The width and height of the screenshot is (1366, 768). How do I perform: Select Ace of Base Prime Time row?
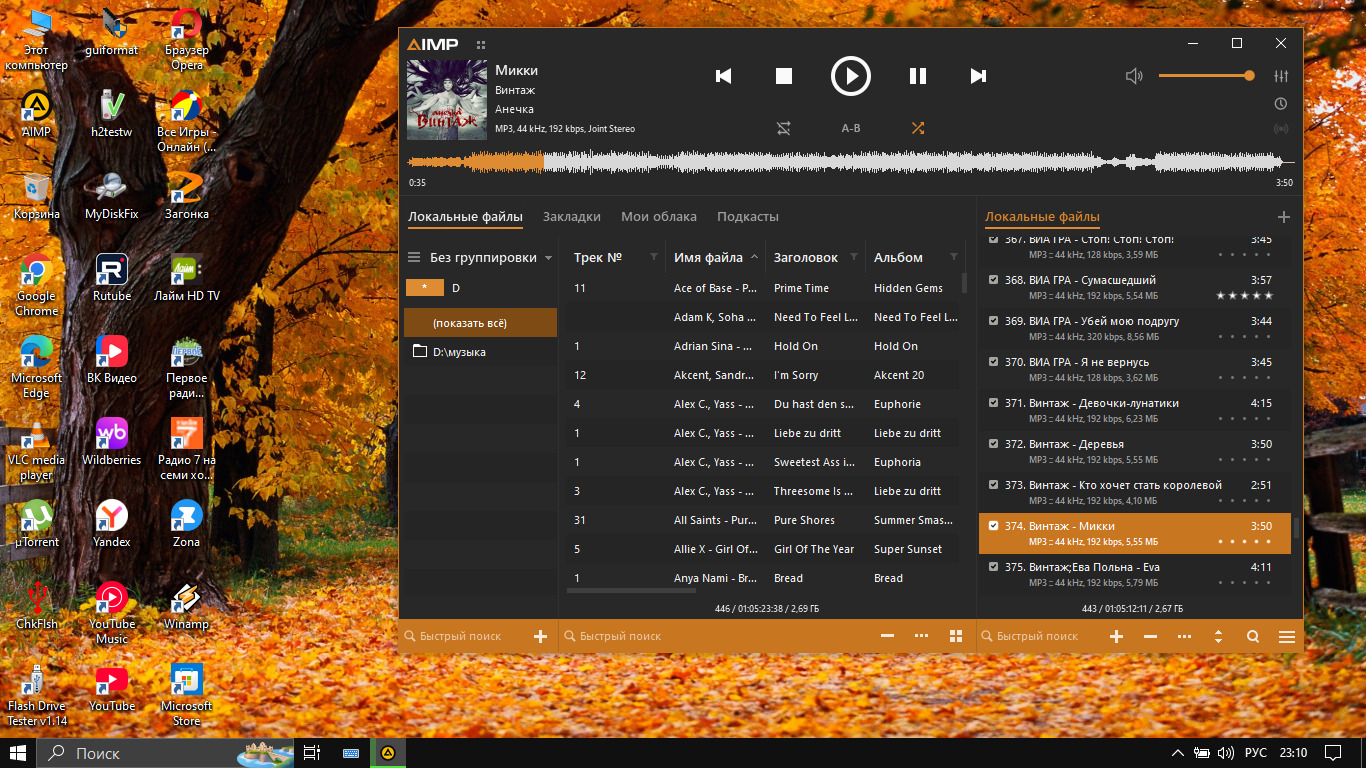click(x=763, y=288)
